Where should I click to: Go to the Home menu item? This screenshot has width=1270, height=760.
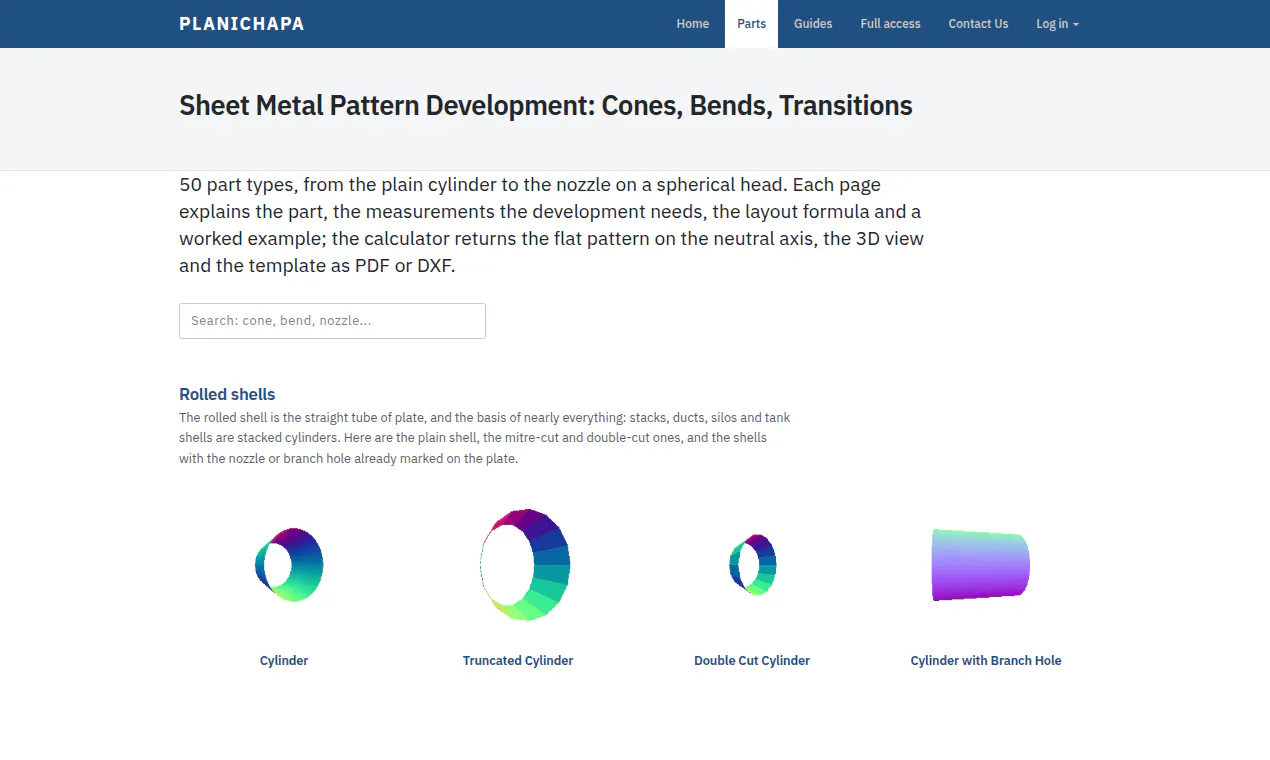pyautogui.click(x=693, y=24)
